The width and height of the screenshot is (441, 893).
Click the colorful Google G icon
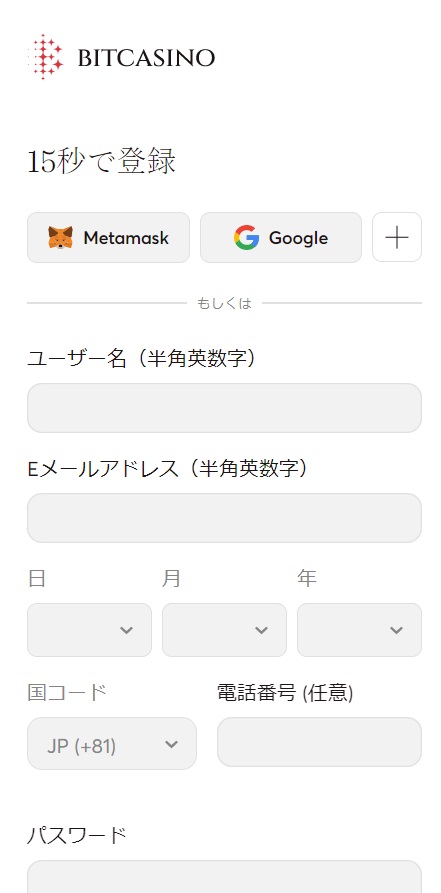click(246, 237)
